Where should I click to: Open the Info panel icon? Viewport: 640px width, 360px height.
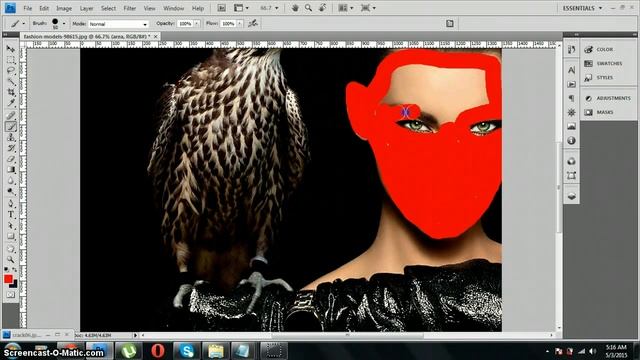tap(571, 140)
